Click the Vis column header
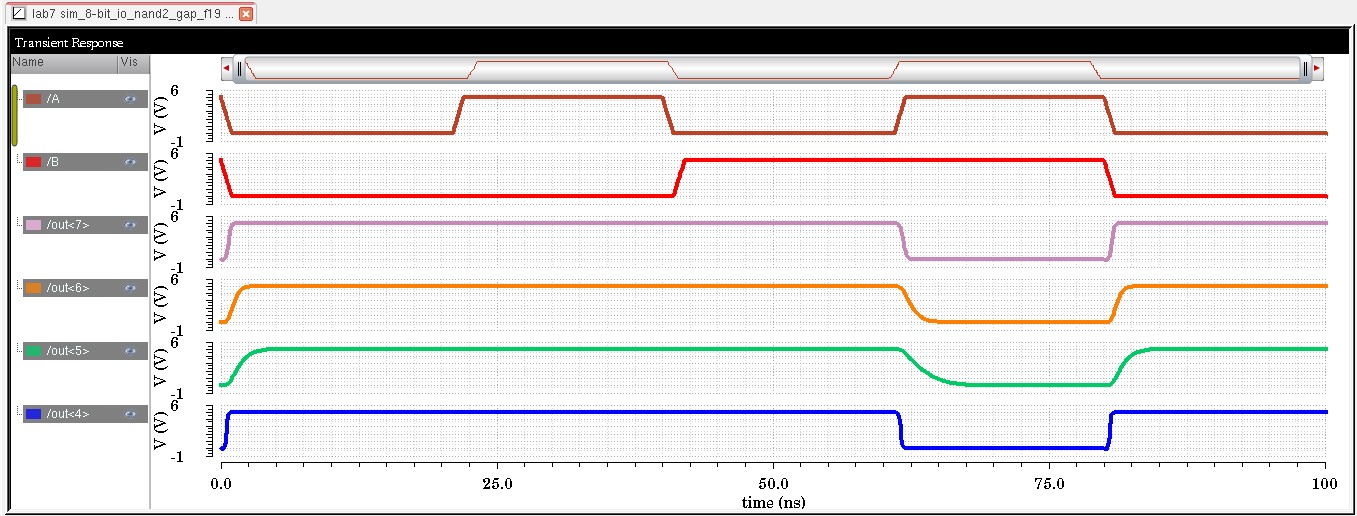The height and width of the screenshot is (516, 1357). (x=132, y=62)
